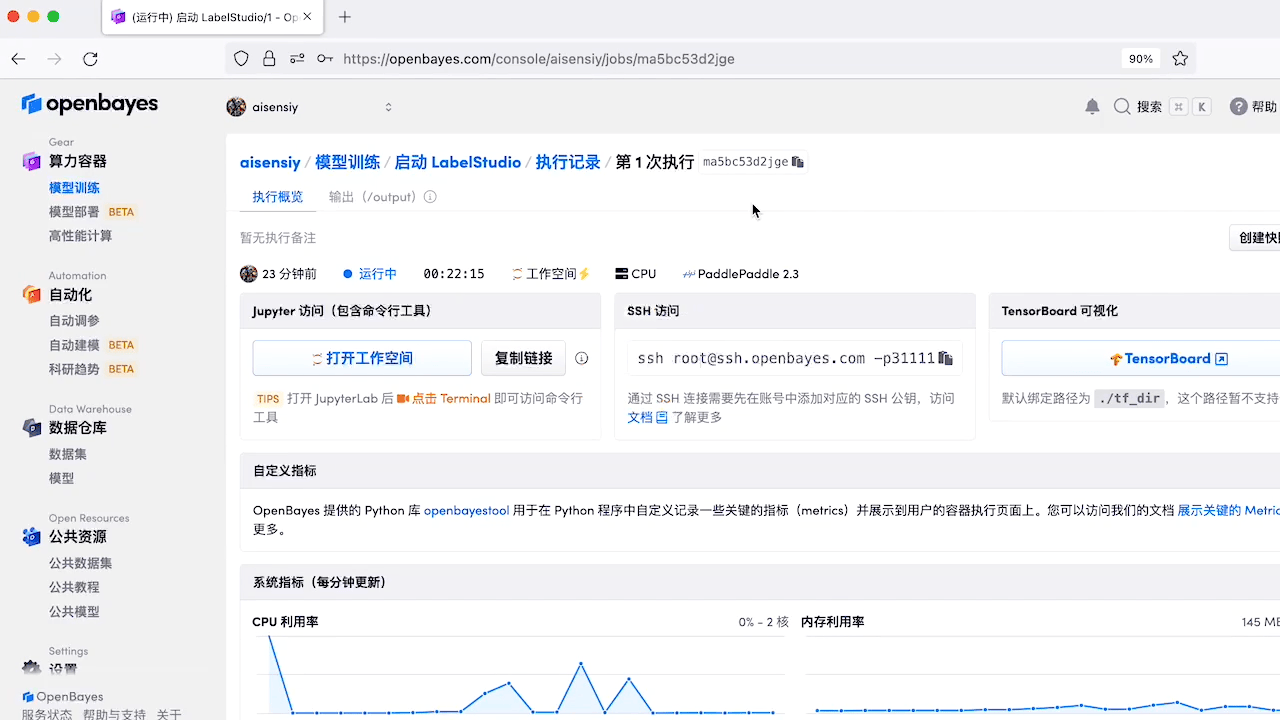Image resolution: width=1280 pixels, height=720 pixels.
Task: Reload the page in browser
Action: 90,59
